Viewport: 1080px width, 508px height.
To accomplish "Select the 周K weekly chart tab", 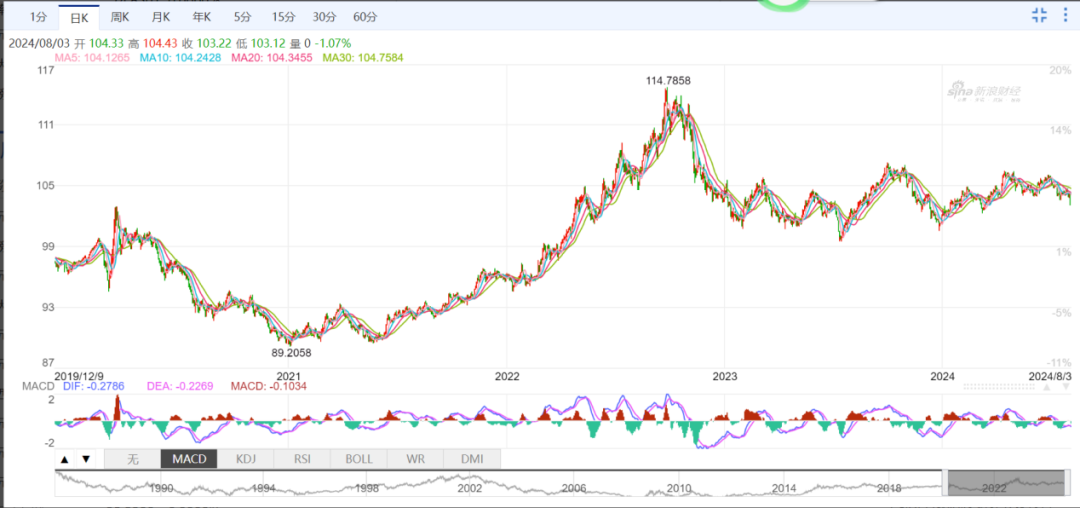I will [x=119, y=17].
